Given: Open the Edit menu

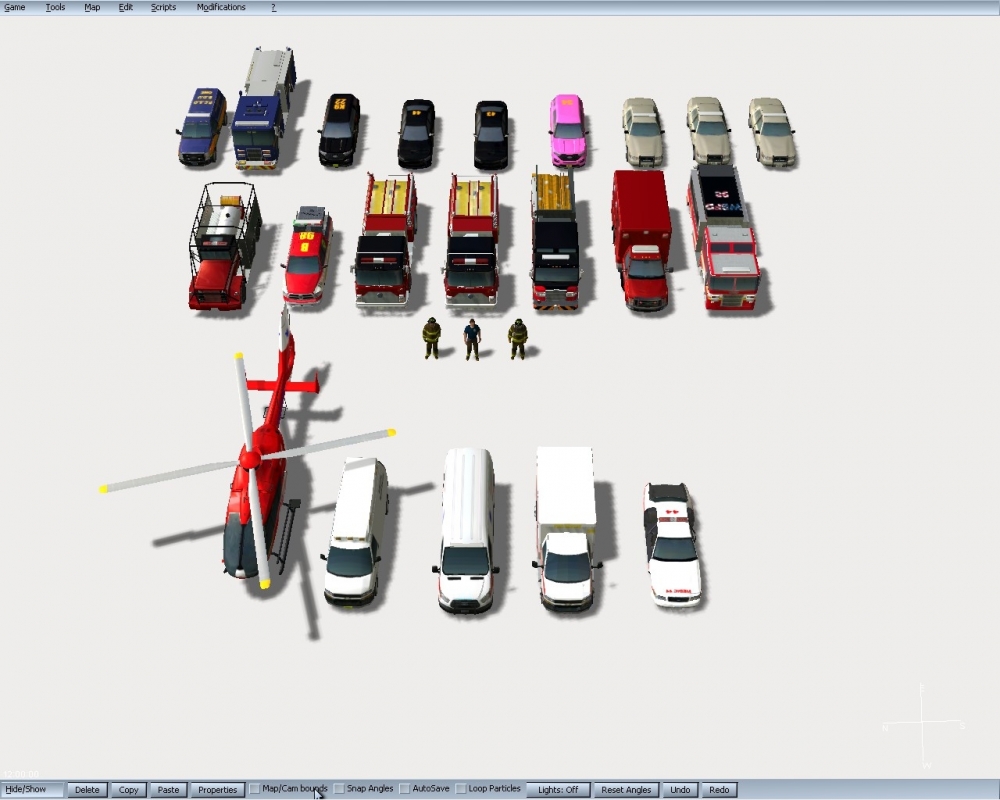Looking at the screenshot, I should [x=126, y=7].
